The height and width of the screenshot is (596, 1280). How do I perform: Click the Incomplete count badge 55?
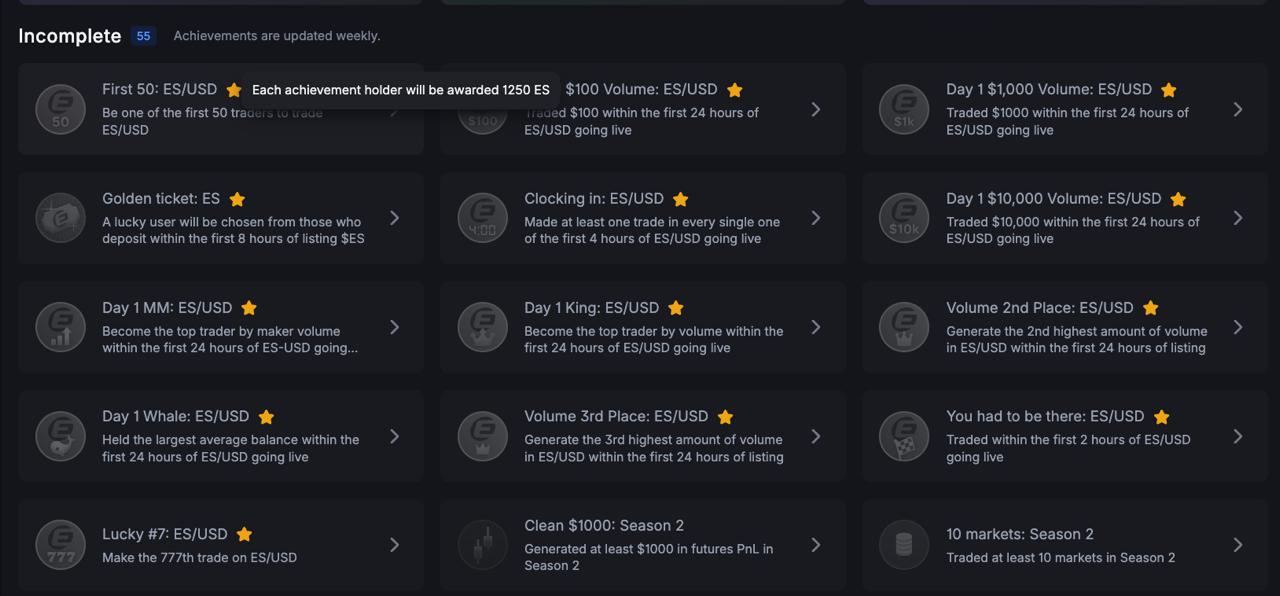pos(143,36)
